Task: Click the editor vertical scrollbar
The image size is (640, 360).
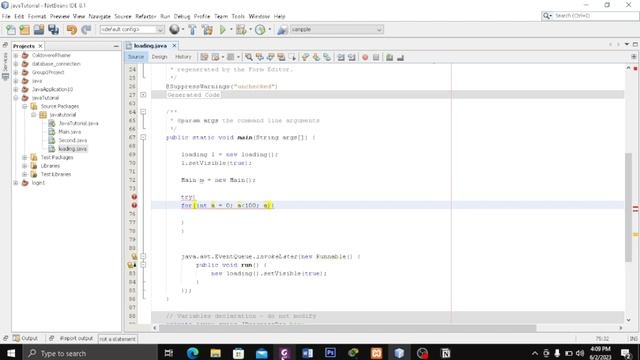Action: click(x=628, y=207)
